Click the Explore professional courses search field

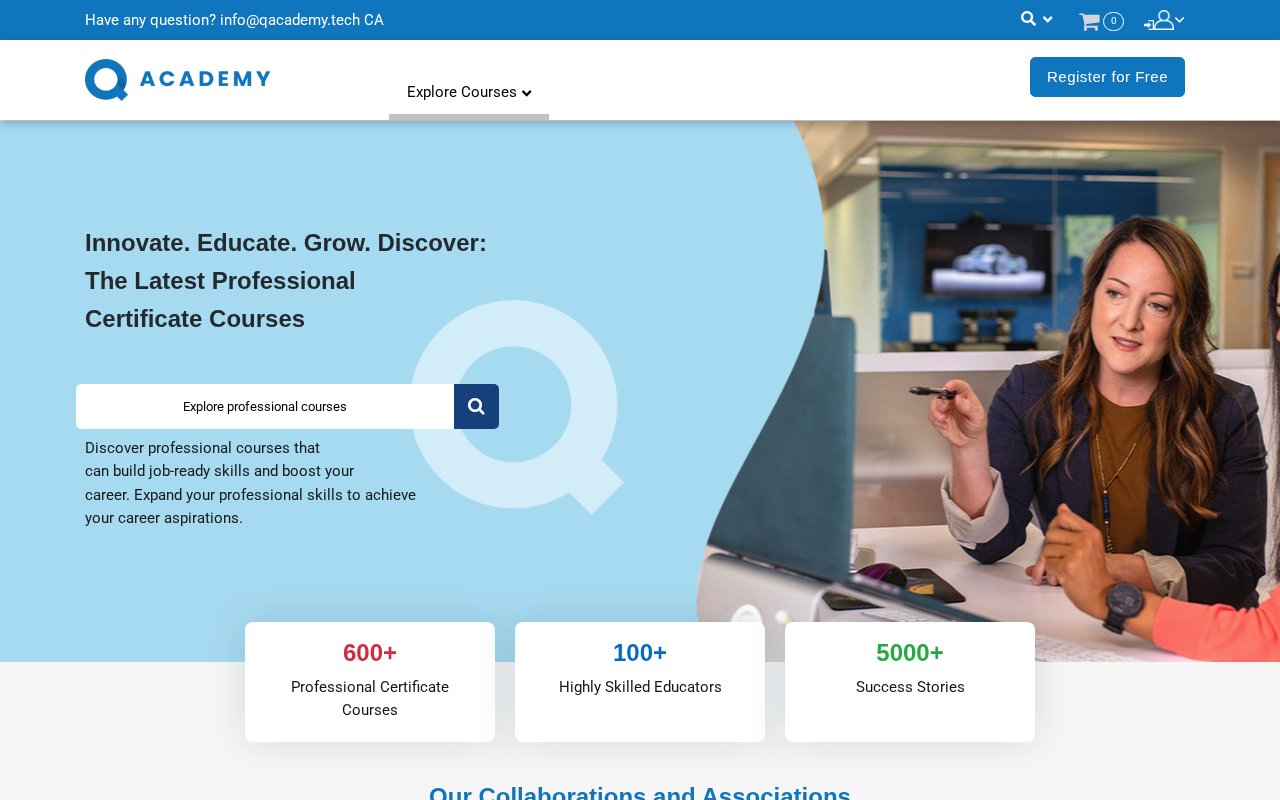(x=265, y=406)
